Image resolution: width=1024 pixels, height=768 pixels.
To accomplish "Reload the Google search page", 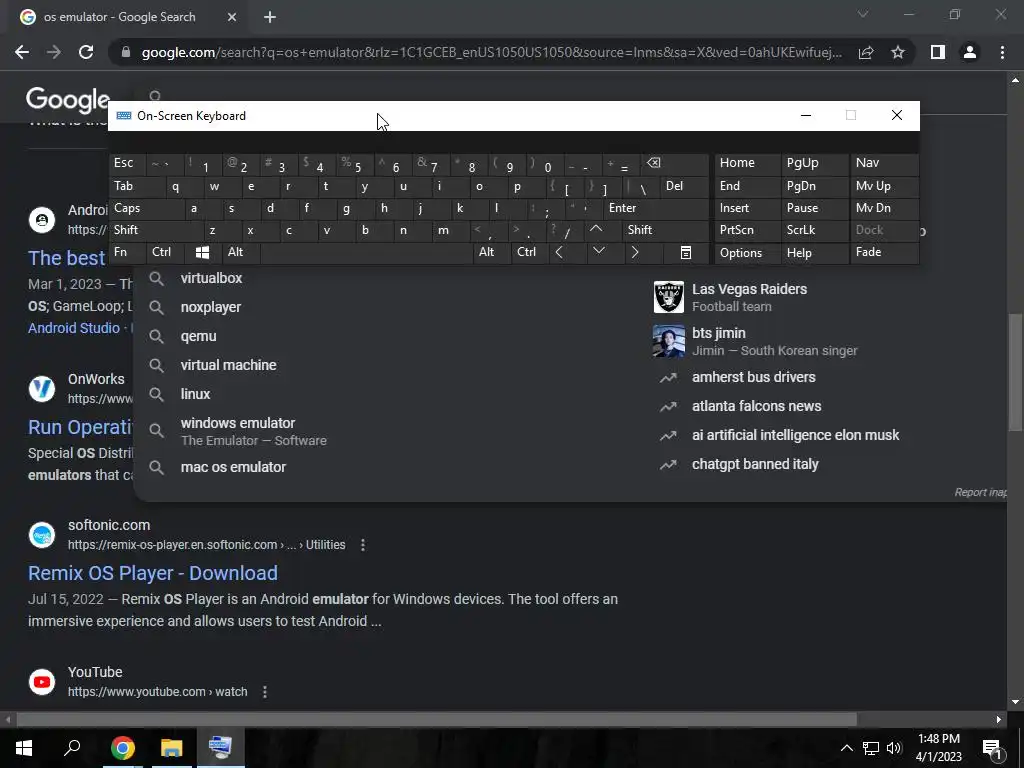I will click(x=86, y=52).
